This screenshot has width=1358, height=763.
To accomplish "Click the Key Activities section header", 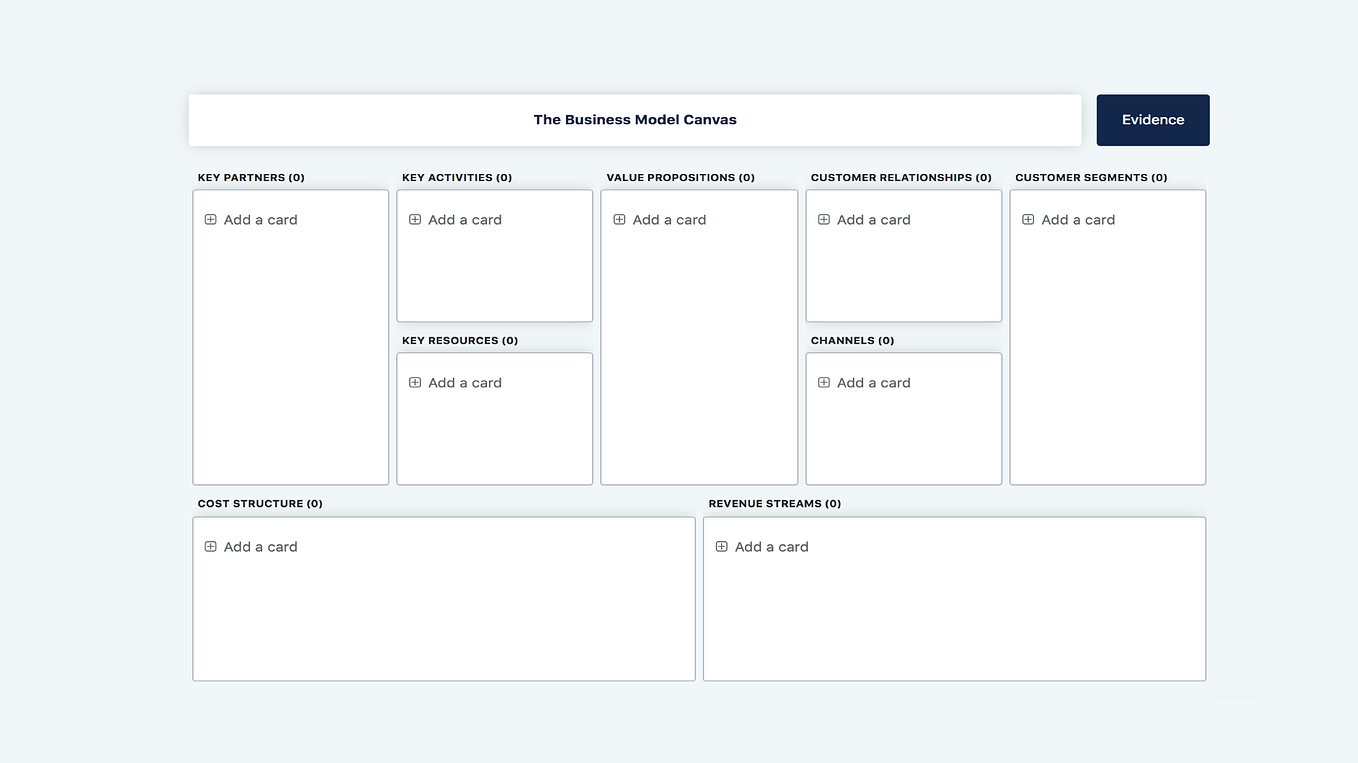I will tap(456, 177).
